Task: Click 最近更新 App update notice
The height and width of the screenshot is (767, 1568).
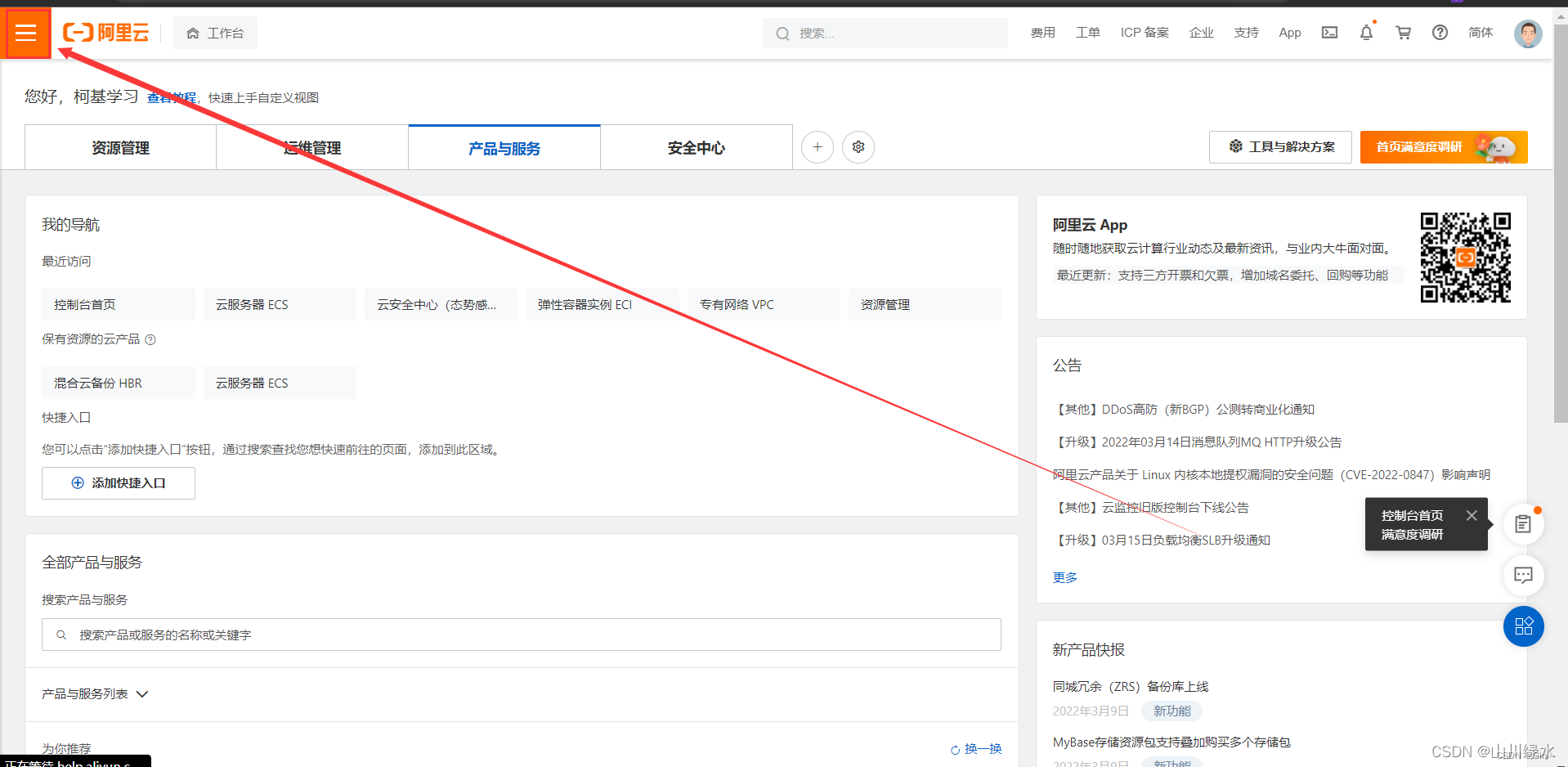Action: (1223, 276)
